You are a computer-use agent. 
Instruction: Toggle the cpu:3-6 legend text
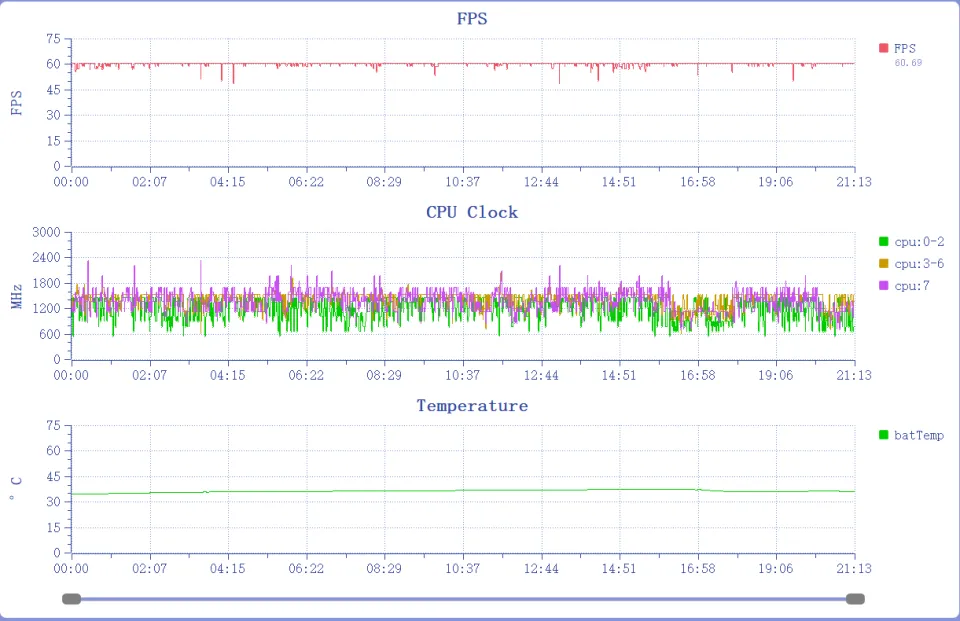(x=919, y=264)
